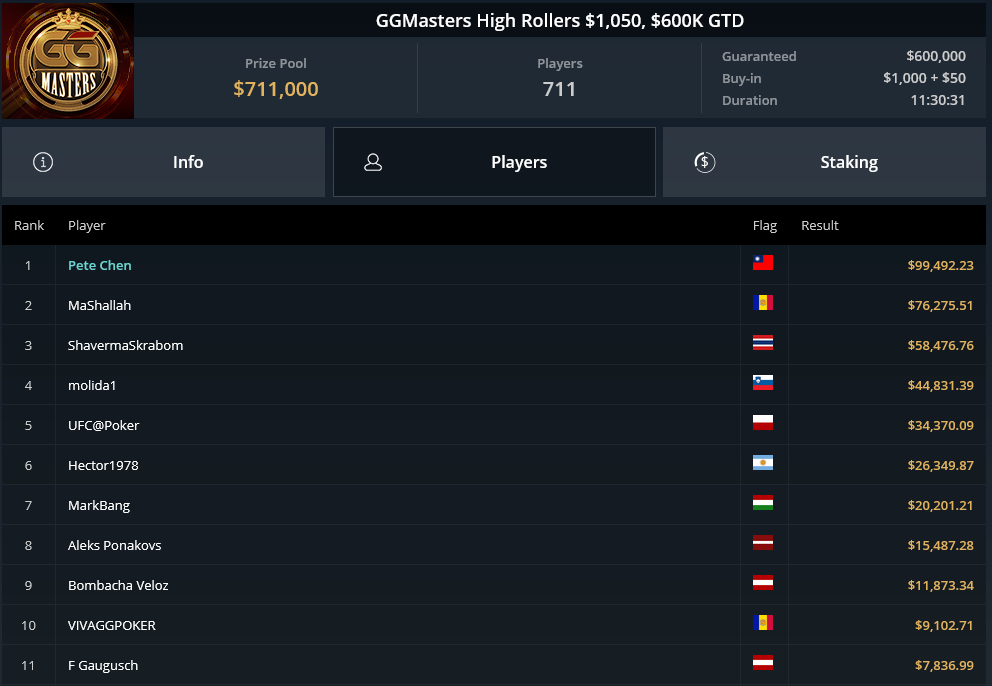992x686 pixels.
Task: Click the $1,000 + $50 buy-in value
Action: 924,78
